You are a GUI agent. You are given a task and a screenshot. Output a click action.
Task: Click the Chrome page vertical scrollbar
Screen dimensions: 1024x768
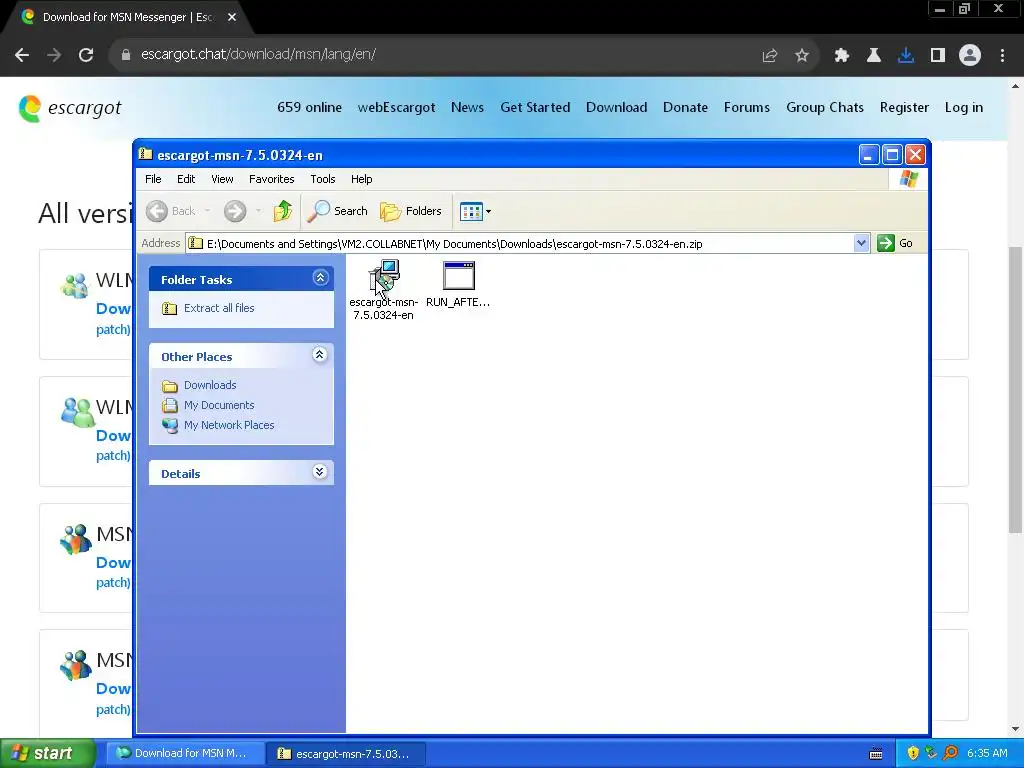[x=1016, y=389]
